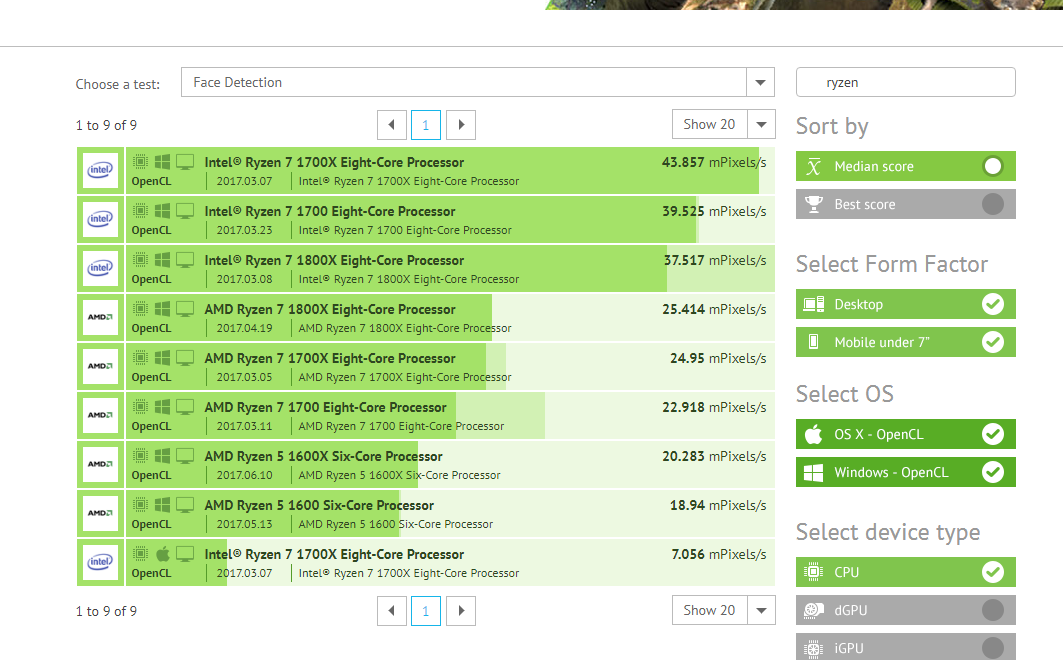Click the 25.414 mPixels/s score
The image size is (1063, 660).
pos(714,309)
